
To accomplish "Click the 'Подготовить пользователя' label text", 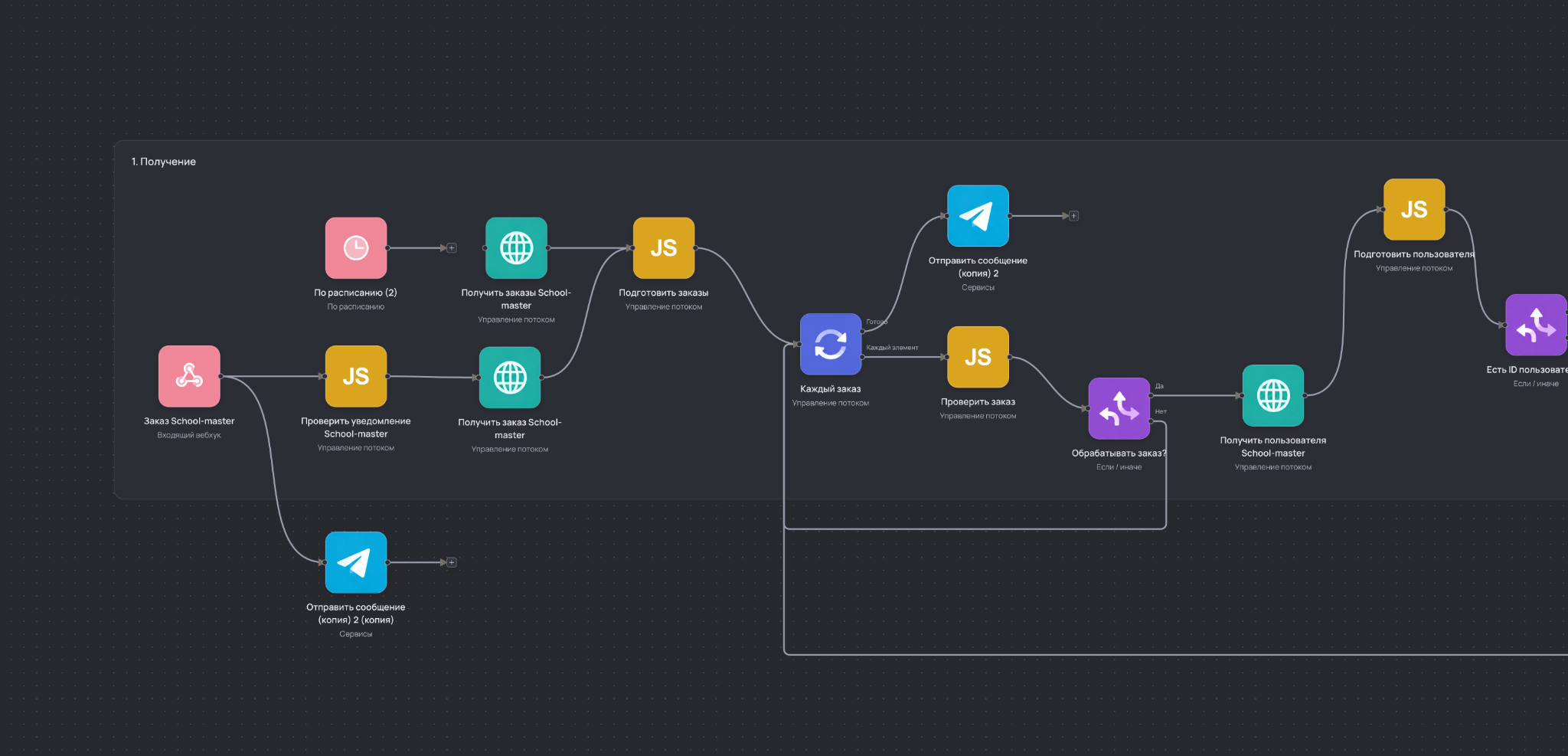I will pyautogui.click(x=1414, y=254).
